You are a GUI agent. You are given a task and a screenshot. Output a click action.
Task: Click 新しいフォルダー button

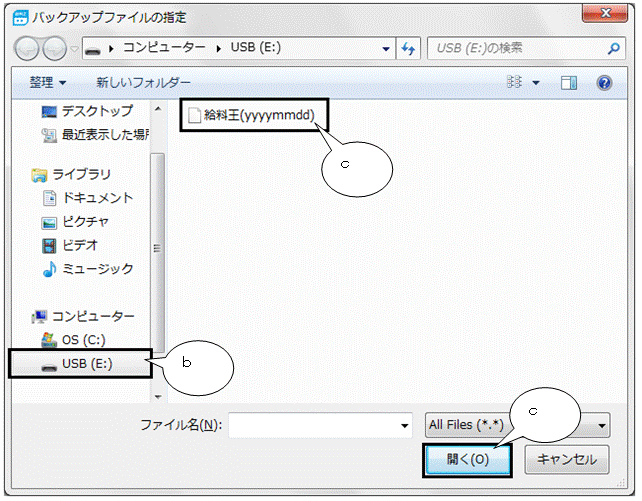[143, 83]
